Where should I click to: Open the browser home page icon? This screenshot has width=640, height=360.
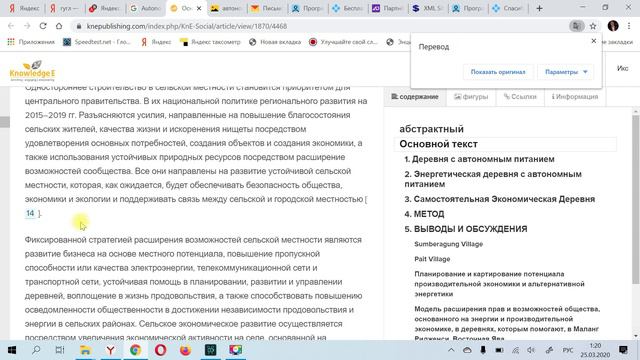[59, 26]
